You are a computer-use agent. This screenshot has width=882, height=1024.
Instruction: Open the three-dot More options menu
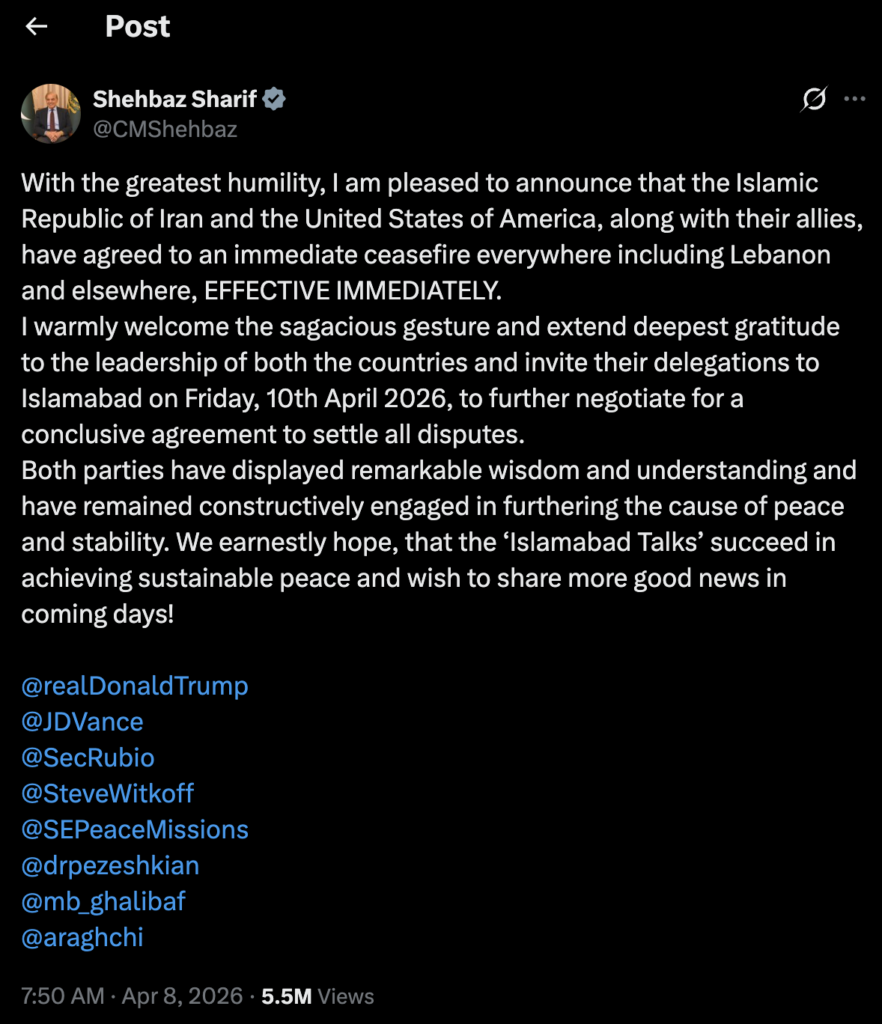coord(854,99)
